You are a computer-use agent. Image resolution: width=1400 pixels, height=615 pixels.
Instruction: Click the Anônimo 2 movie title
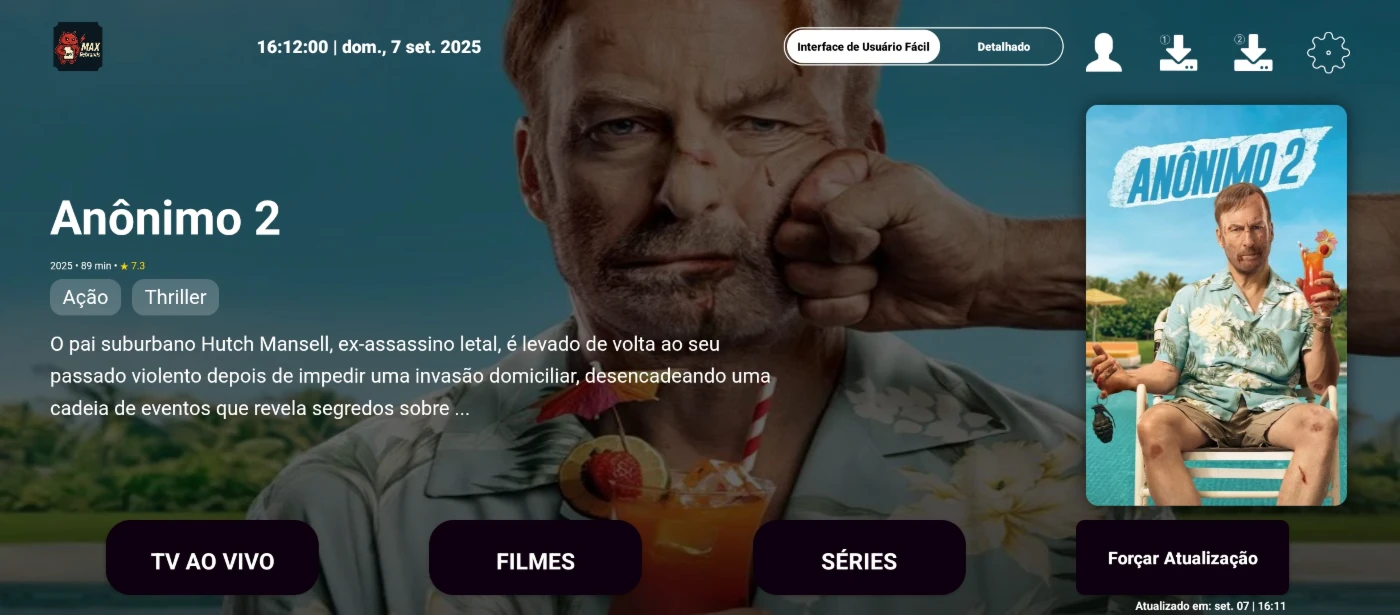165,218
